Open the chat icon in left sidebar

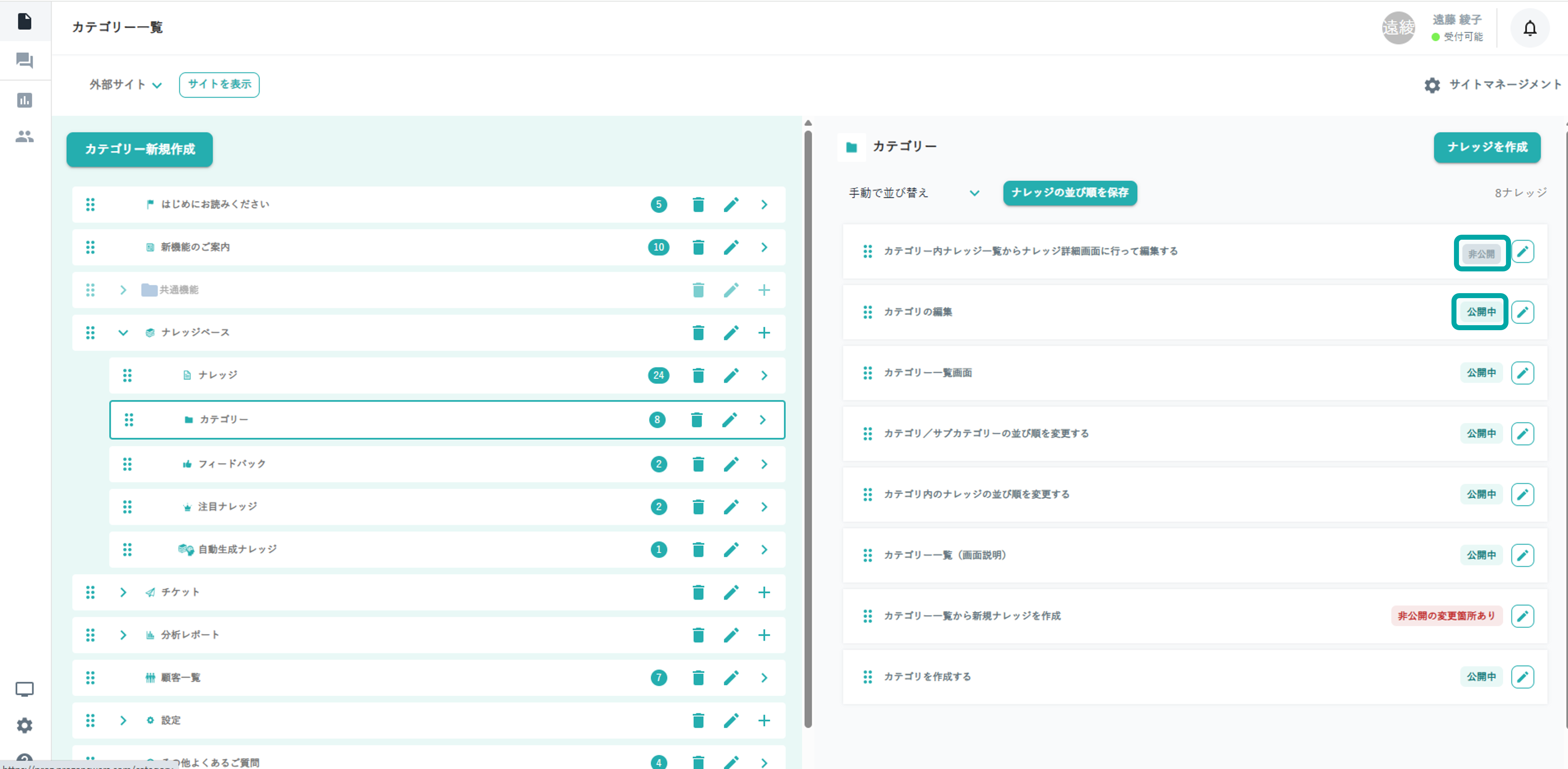click(x=24, y=60)
